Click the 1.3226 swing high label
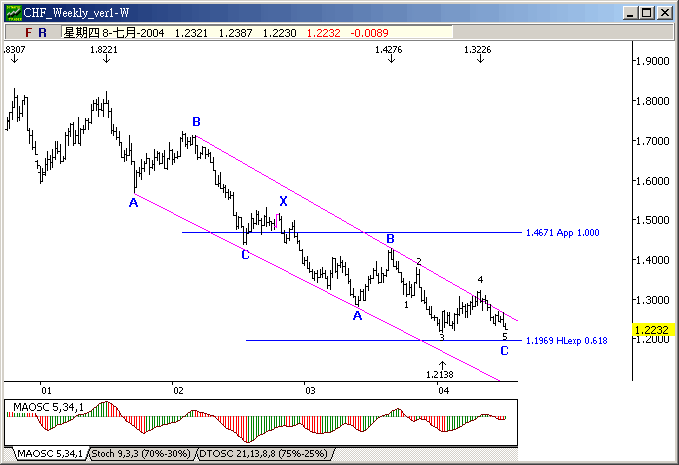Viewport: 679px width, 465px height. (x=478, y=50)
